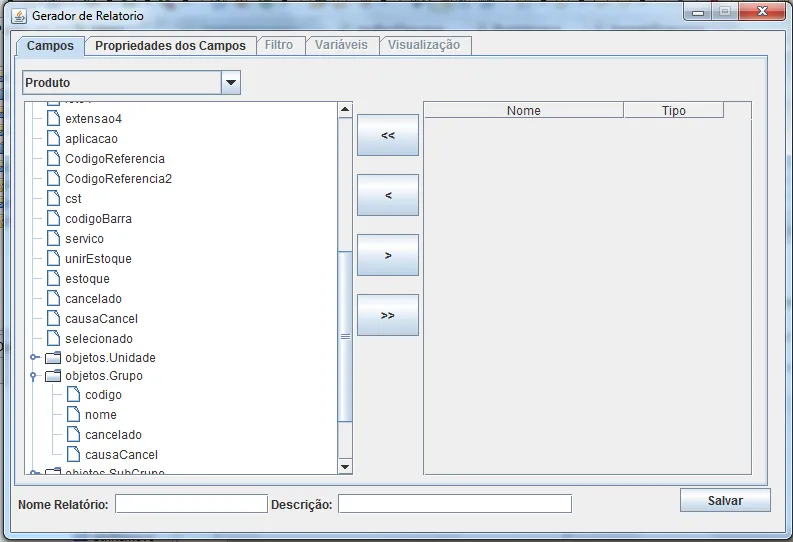Click the CodigoReferencia file icon
The height and width of the screenshot is (542, 793).
[53, 158]
